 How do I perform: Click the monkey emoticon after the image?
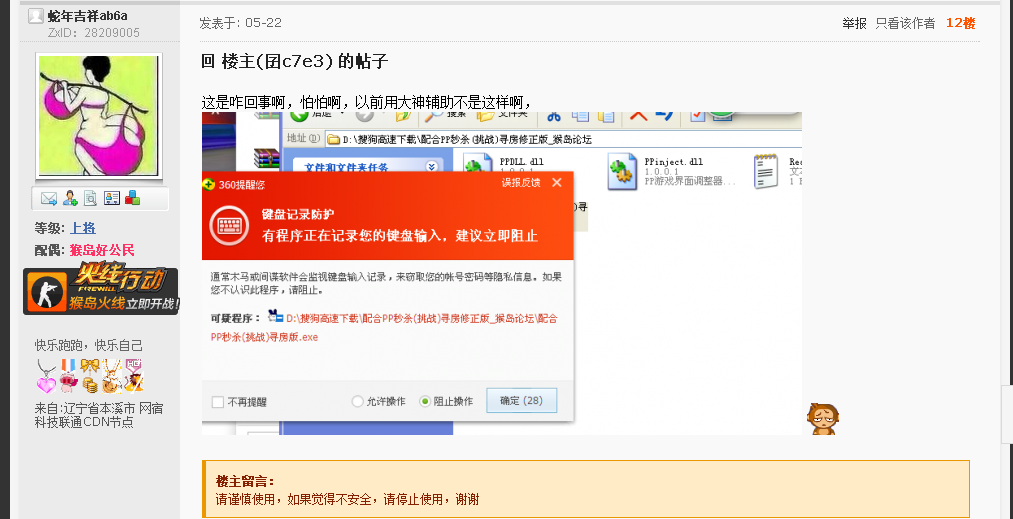tap(822, 419)
